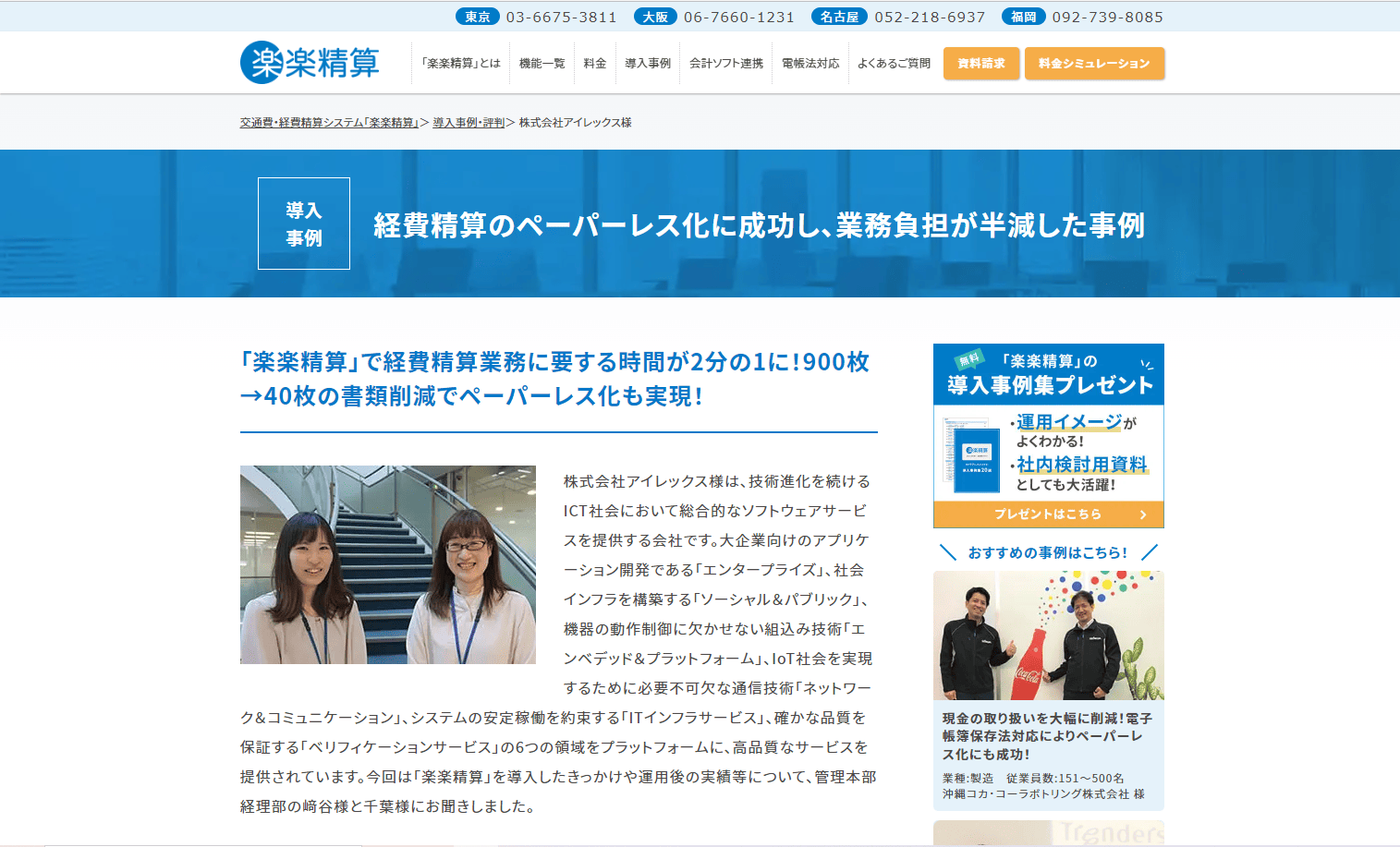Click the photo of two women staff

pos(388,564)
